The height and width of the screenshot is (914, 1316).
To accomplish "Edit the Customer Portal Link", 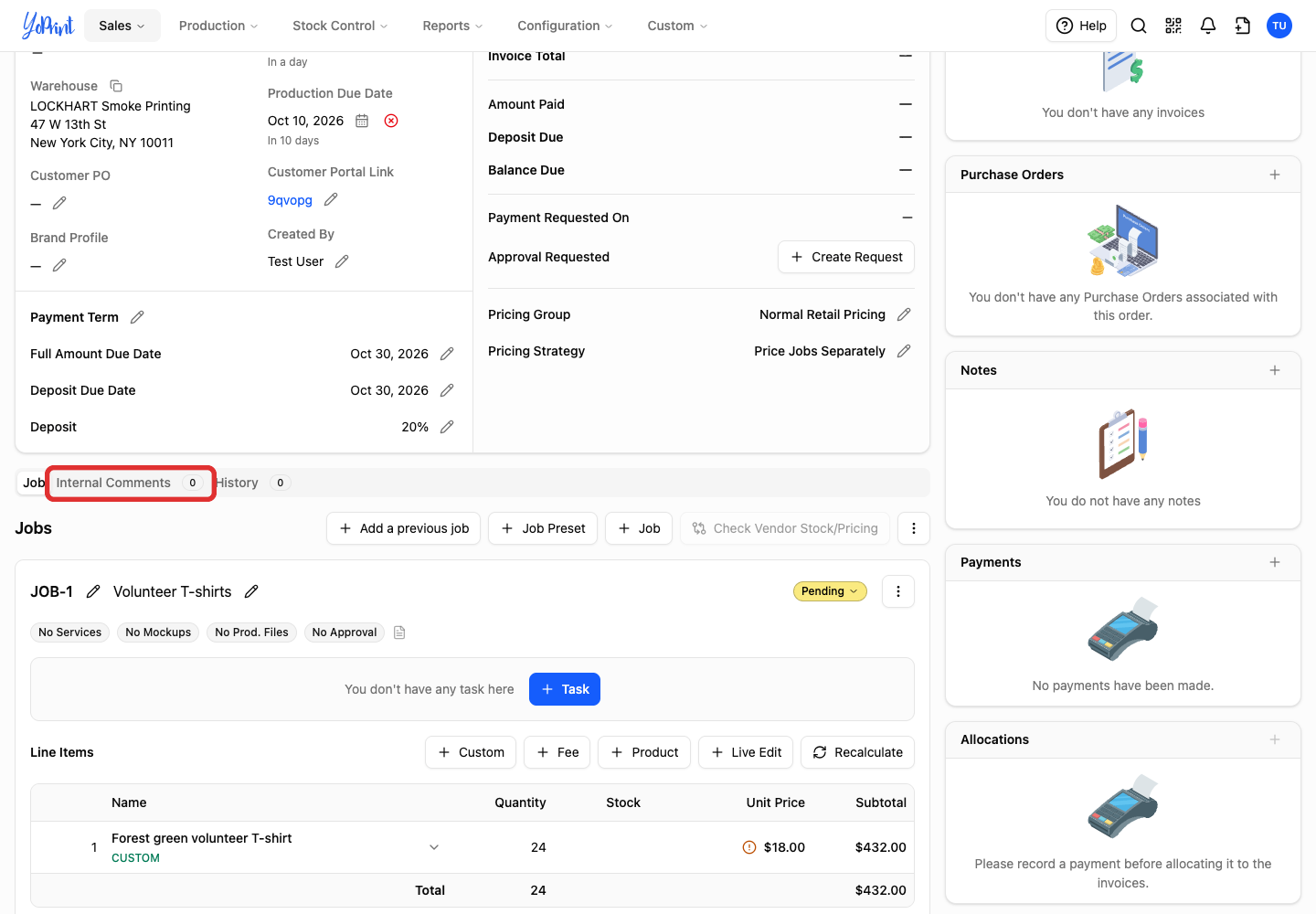I will point(331,199).
